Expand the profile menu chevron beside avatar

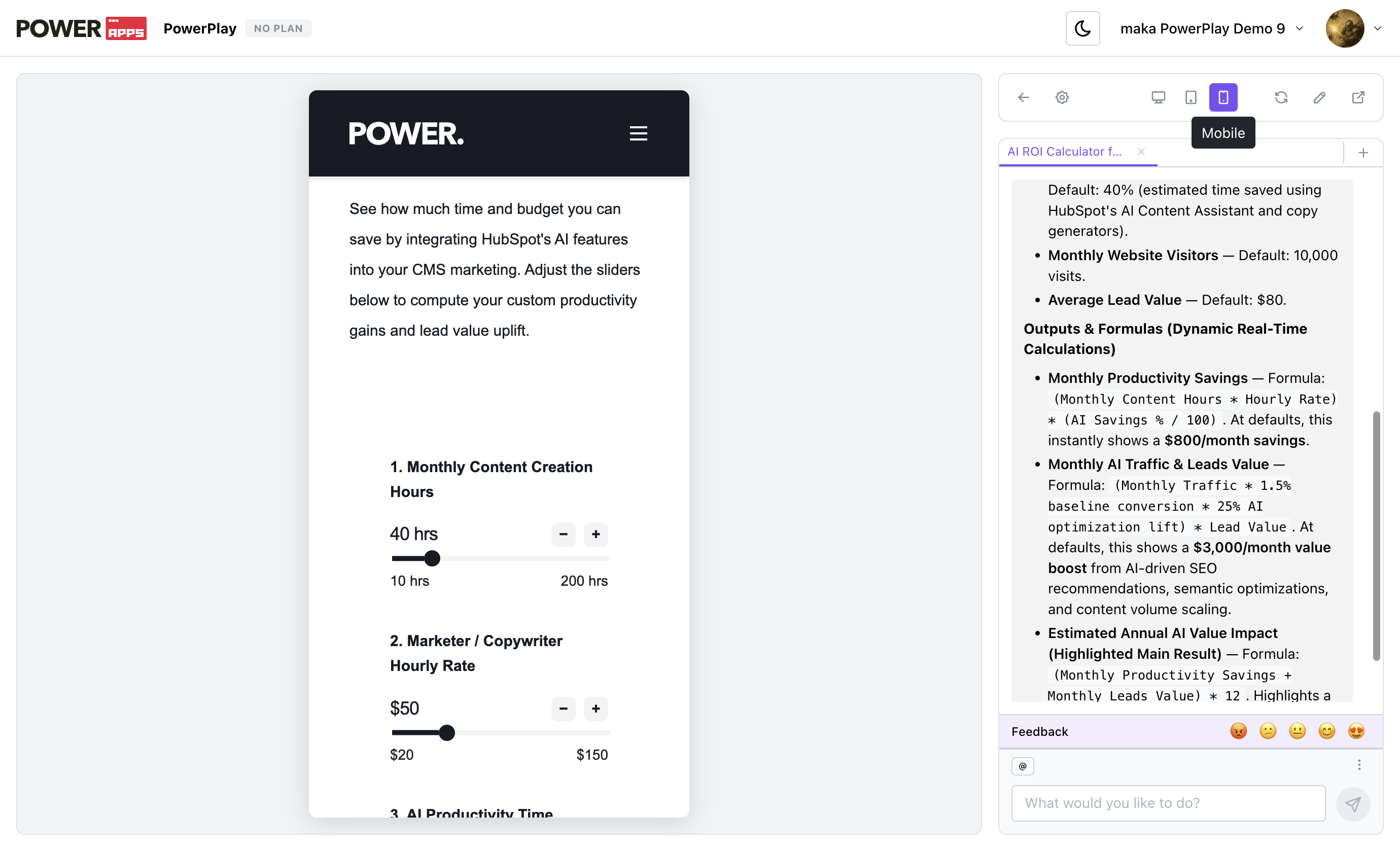point(1378,28)
